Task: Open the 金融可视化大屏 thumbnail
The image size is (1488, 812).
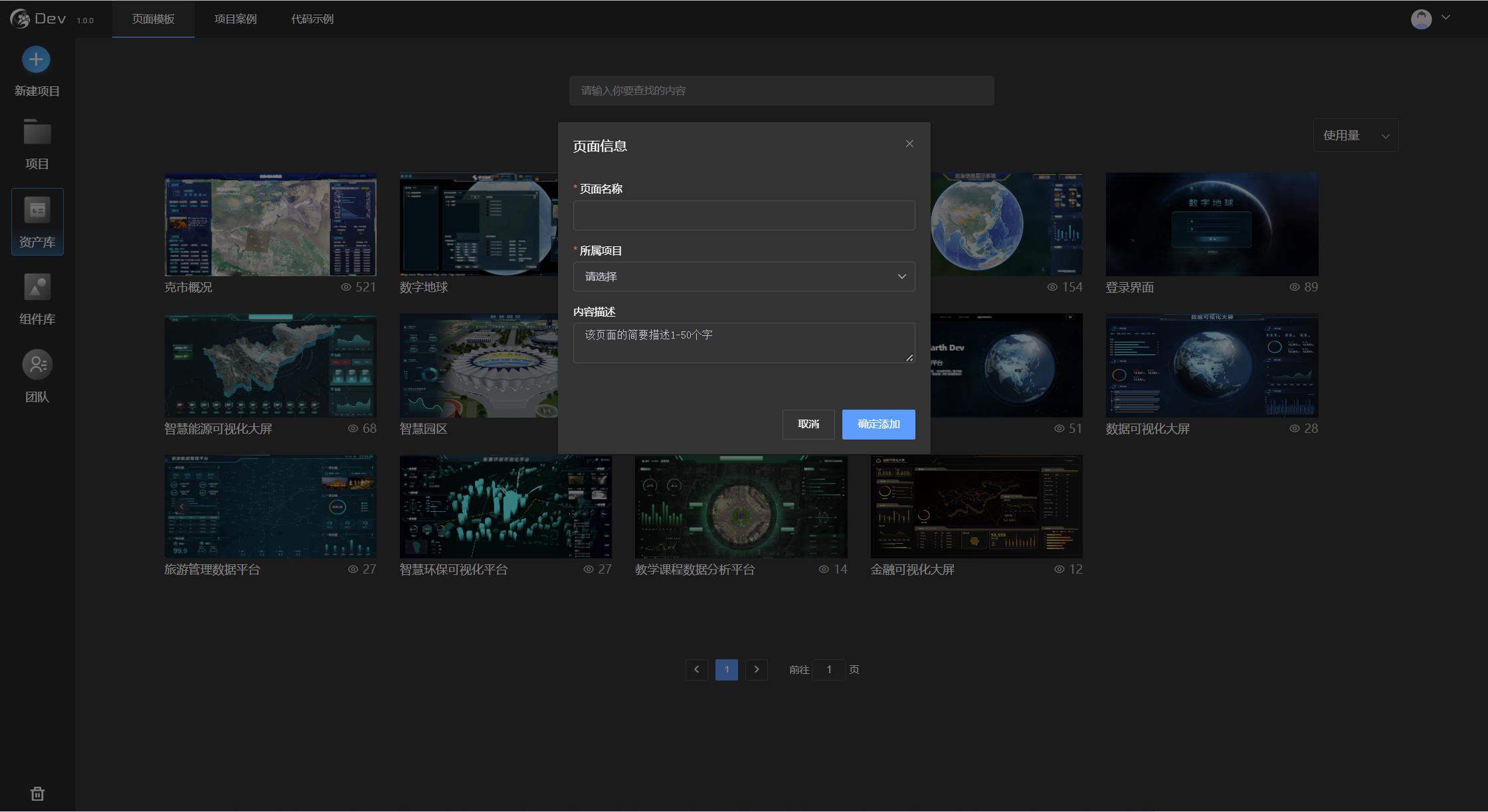Action: (x=976, y=507)
